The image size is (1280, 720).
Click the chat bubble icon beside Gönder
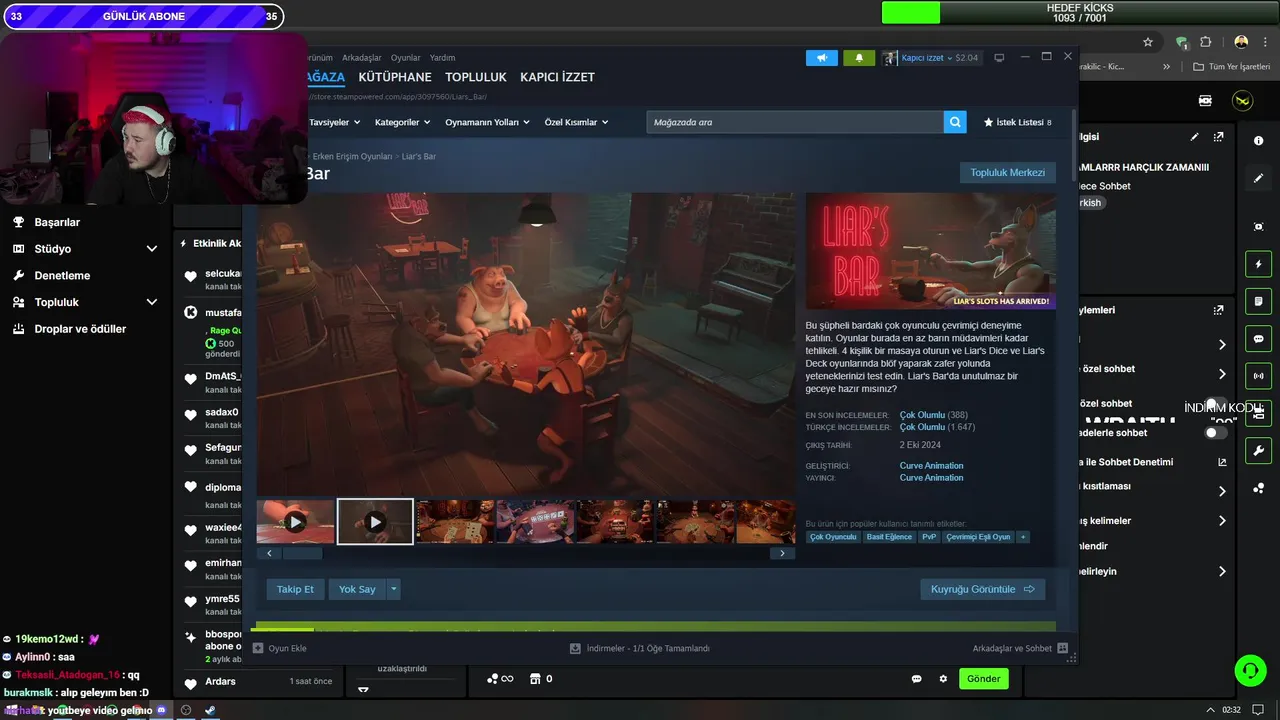[916, 679]
